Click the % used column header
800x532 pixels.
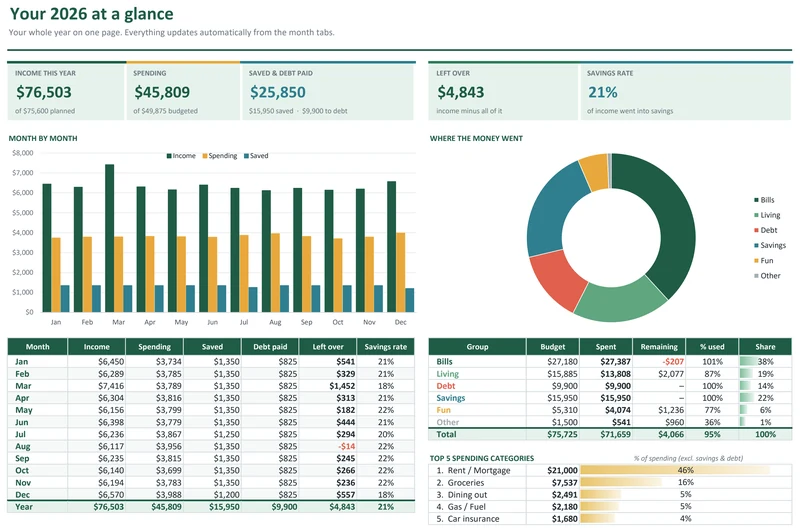712,347
